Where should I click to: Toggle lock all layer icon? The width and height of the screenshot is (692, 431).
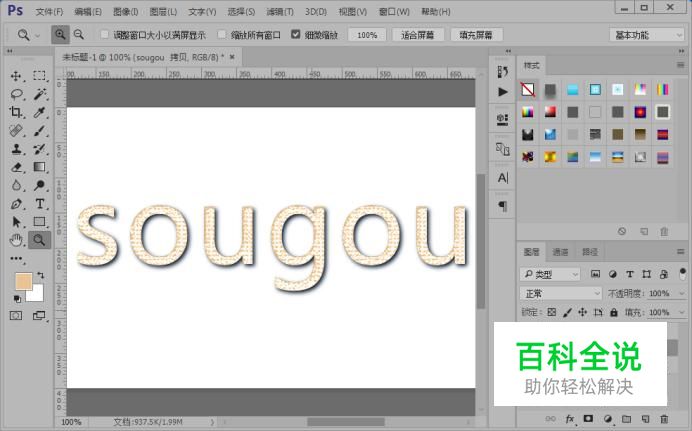[614, 312]
